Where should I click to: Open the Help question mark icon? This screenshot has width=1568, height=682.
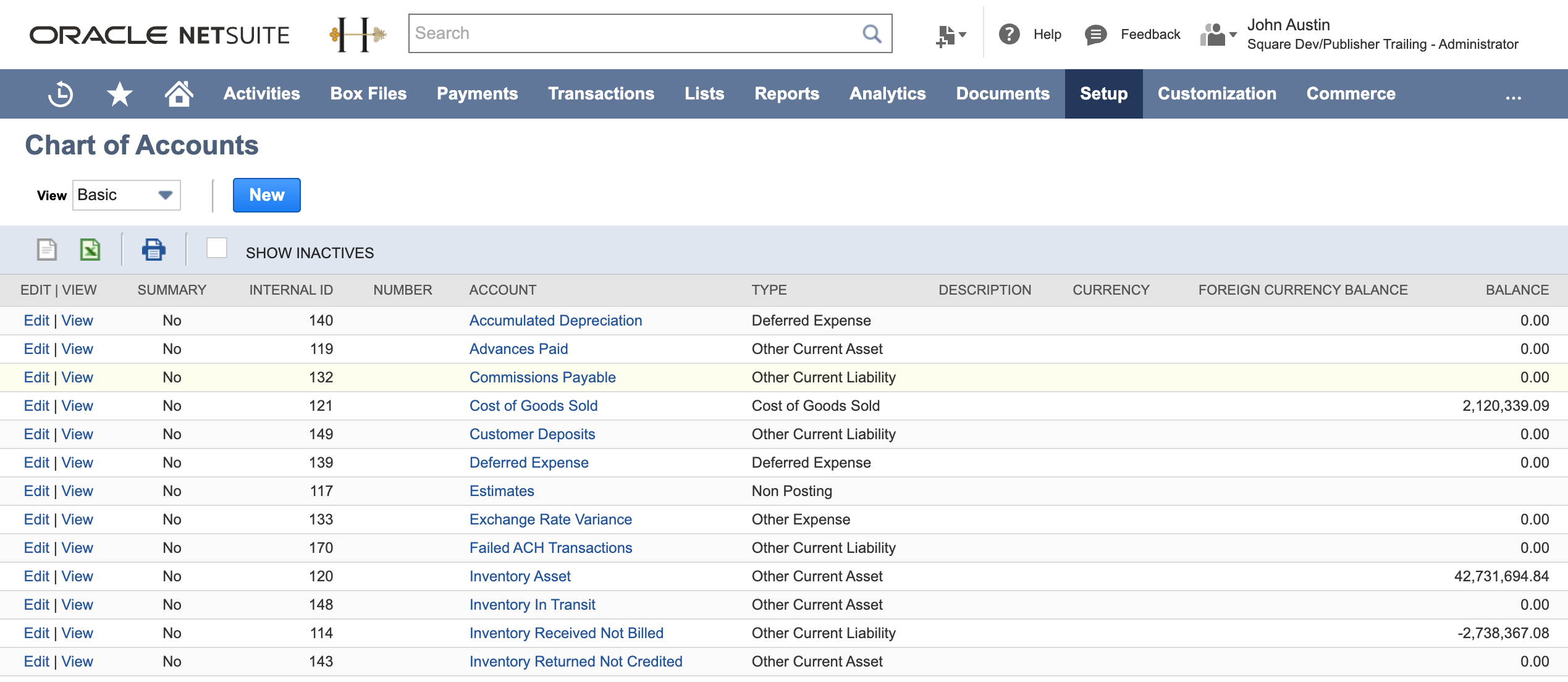pos(1009,34)
